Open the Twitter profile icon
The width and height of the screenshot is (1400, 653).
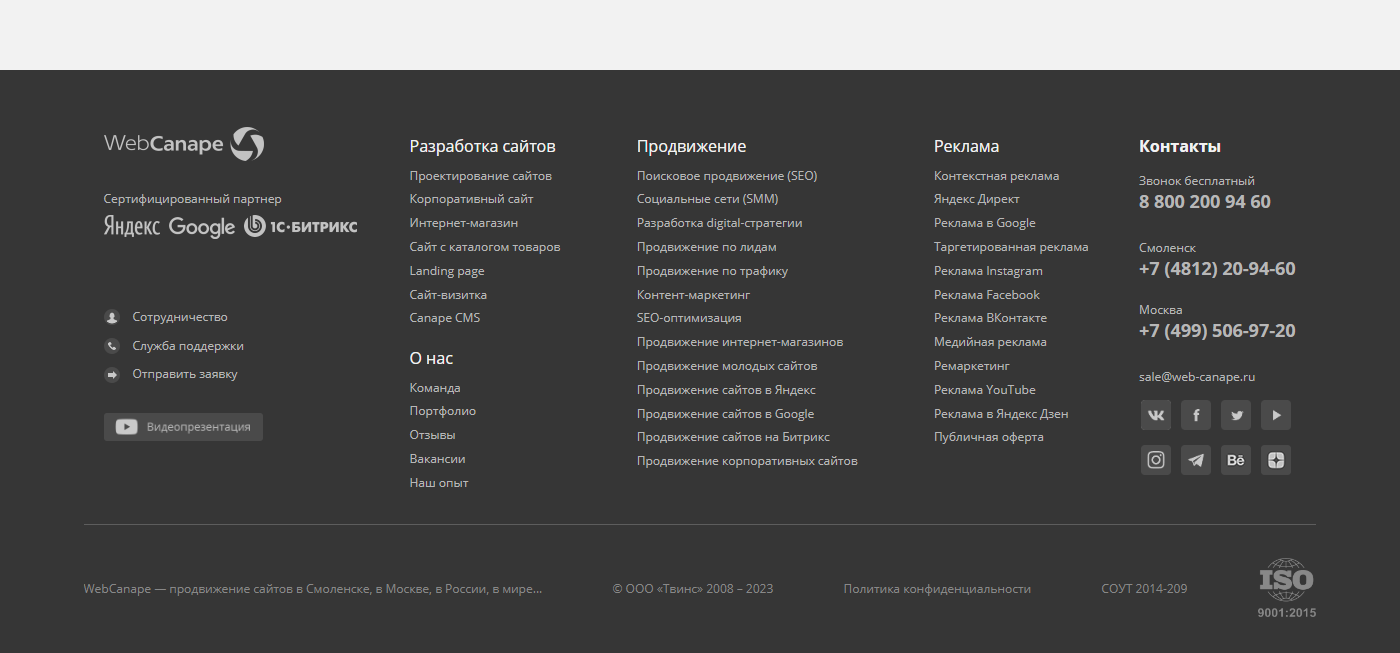(1235, 415)
